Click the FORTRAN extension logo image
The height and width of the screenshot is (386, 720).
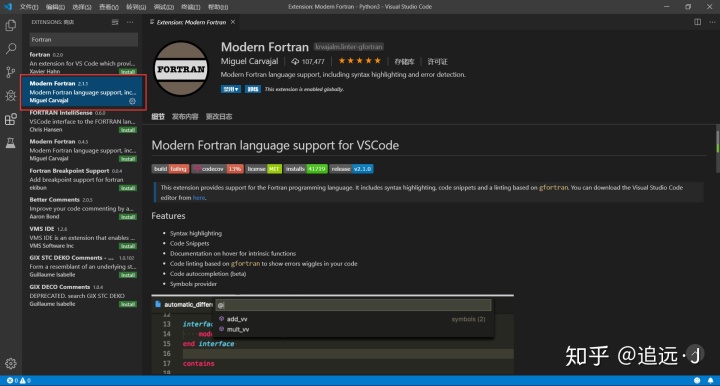pos(181,69)
